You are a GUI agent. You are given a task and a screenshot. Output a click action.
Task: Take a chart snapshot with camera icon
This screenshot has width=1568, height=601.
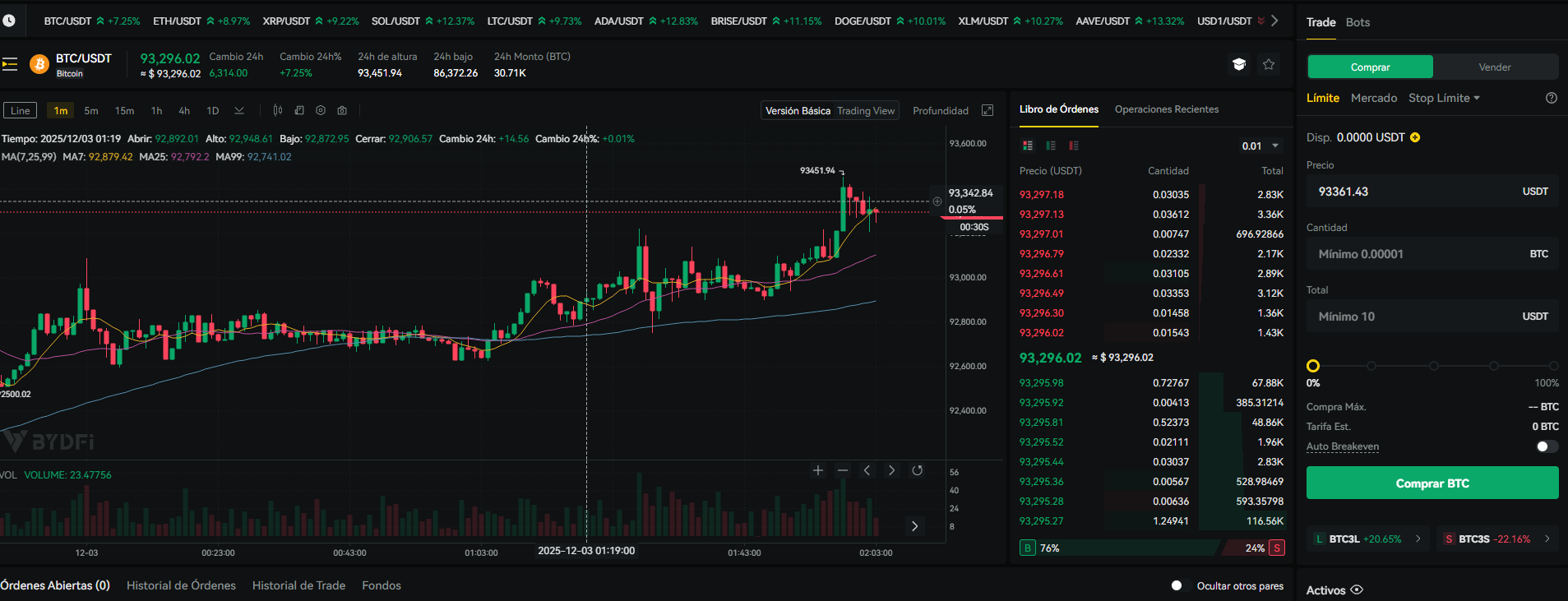pyautogui.click(x=342, y=110)
